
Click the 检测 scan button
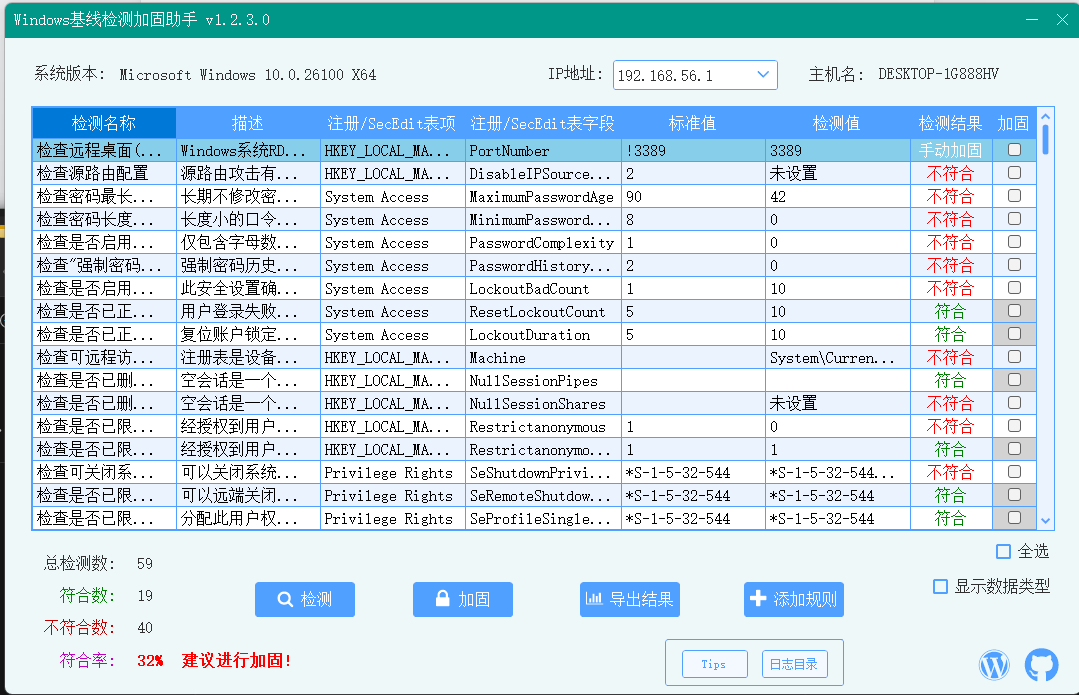coord(305,599)
